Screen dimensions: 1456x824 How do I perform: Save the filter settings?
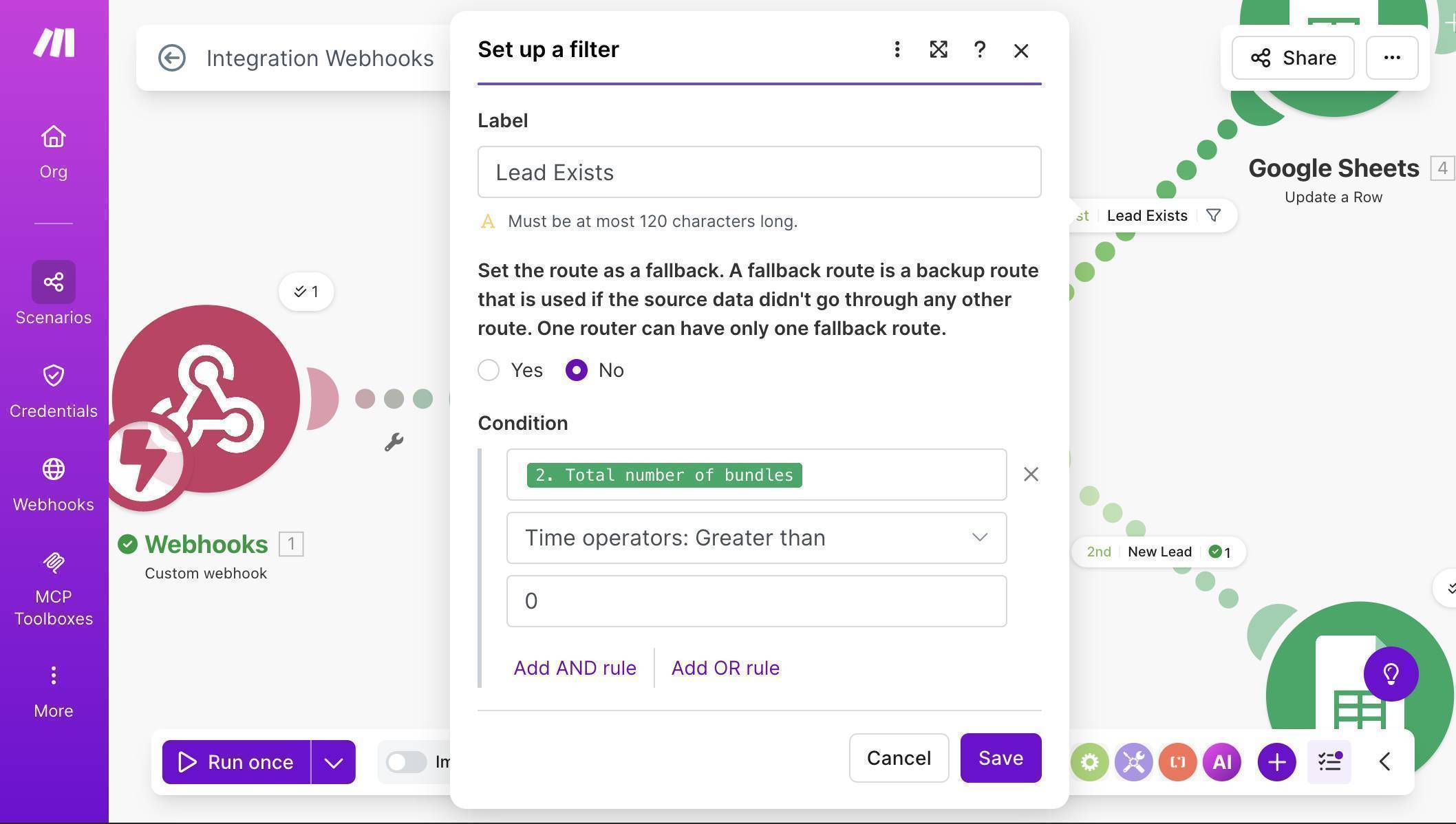pos(1000,758)
